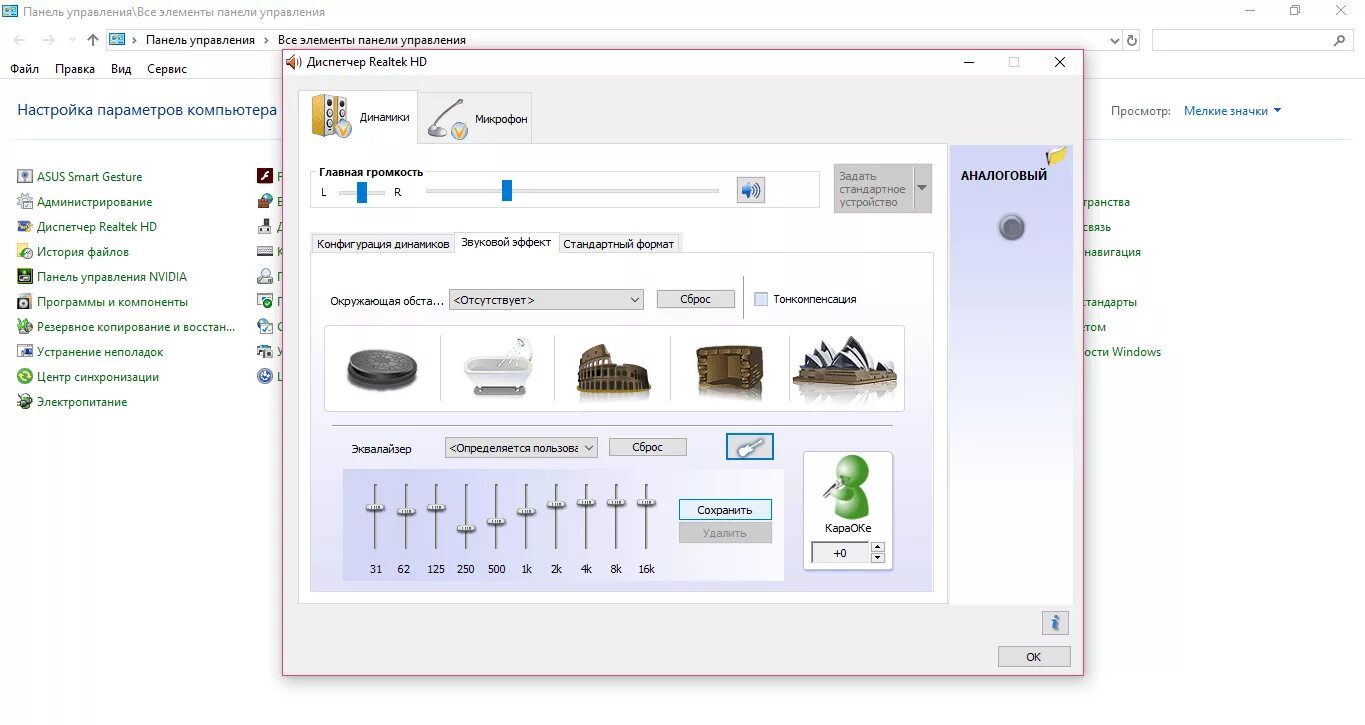This screenshot has height=725, width=1365.
Task: Expand the Задать стандартное устройство arrow
Action: tap(922, 188)
